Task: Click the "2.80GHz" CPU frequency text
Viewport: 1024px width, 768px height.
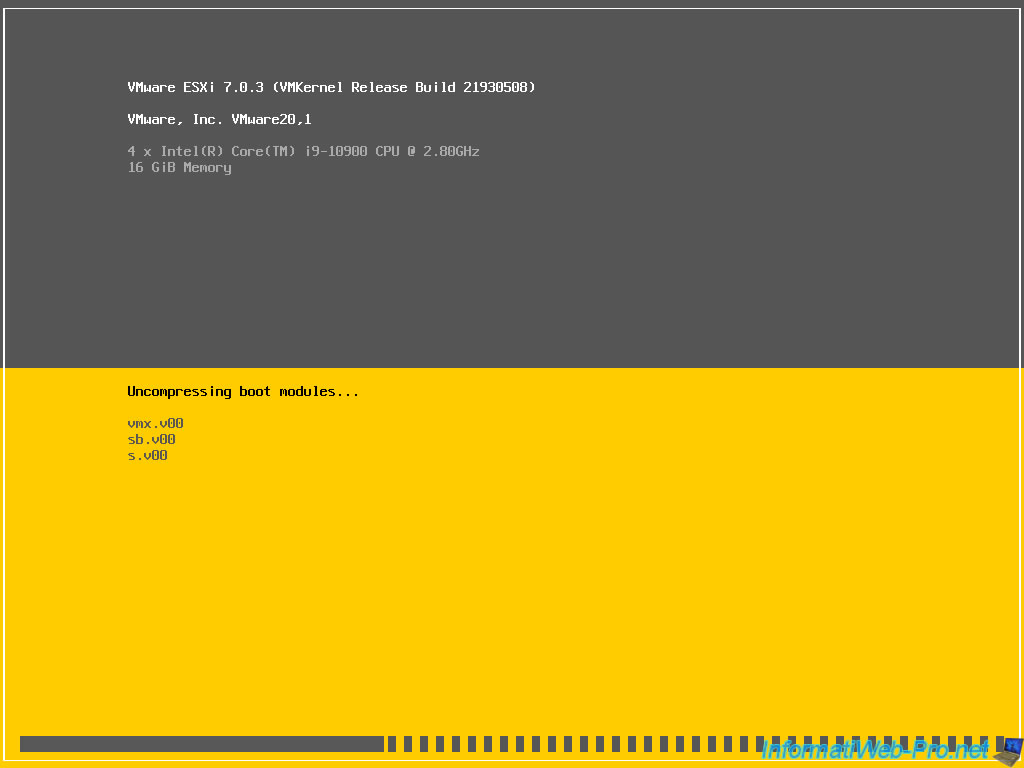Action: pyautogui.click(x=447, y=151)
